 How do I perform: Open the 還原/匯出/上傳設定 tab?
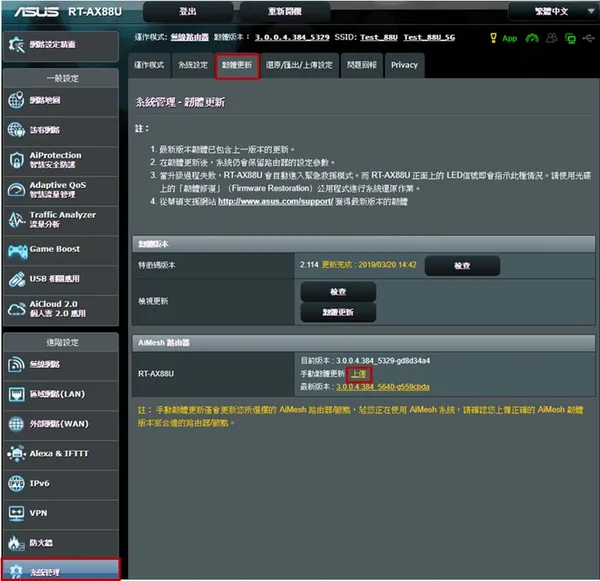tap(299, 65)
